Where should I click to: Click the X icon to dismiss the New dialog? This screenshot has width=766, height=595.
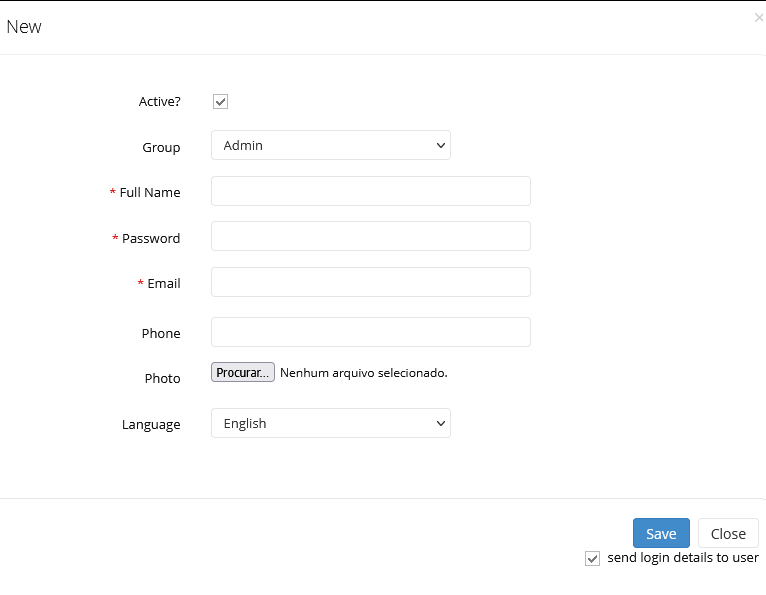pyautogui.click(x=758, y=18)
